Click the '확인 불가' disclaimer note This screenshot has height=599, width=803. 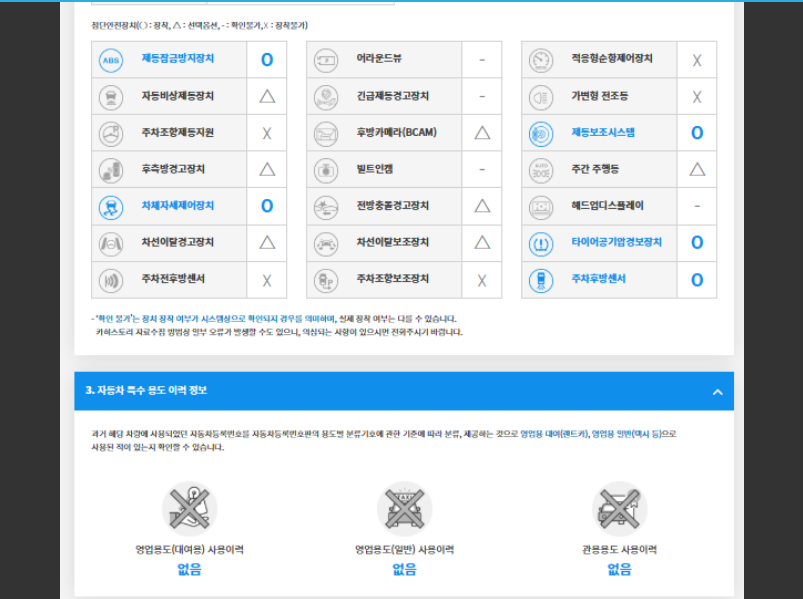pyautogui.click(x=277, y=326)
